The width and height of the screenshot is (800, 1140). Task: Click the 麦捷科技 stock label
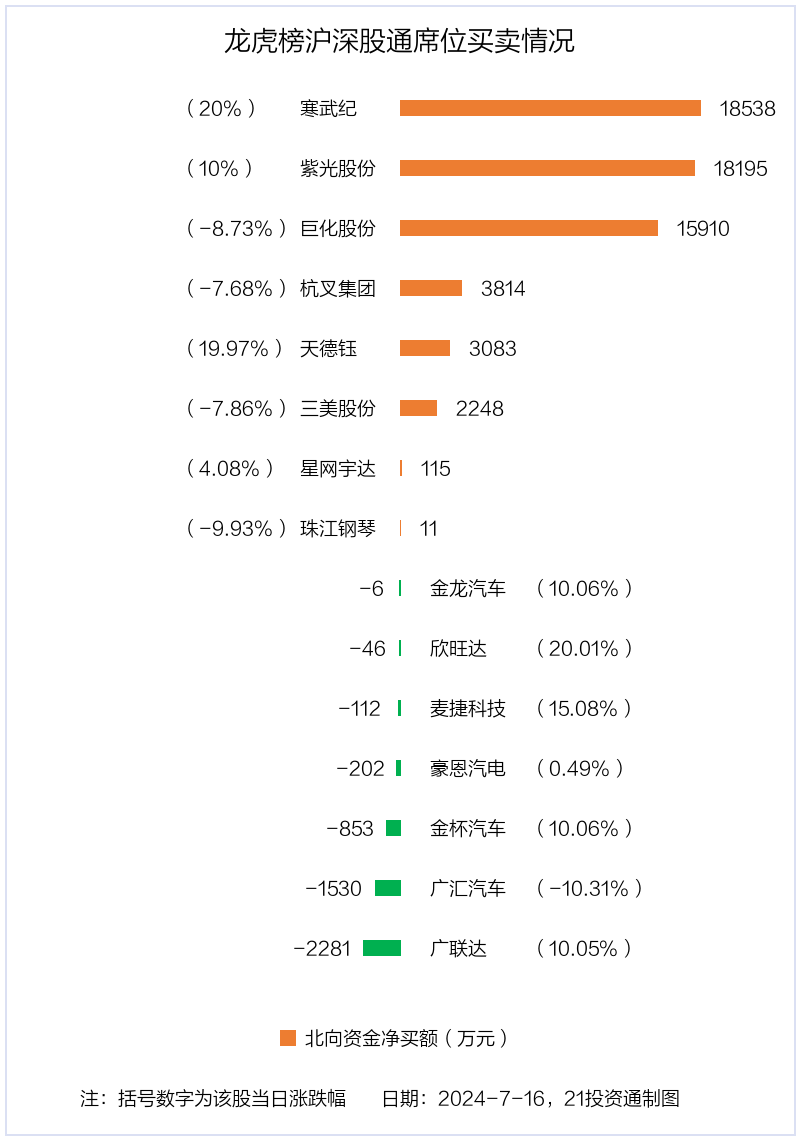pos(468,708)
